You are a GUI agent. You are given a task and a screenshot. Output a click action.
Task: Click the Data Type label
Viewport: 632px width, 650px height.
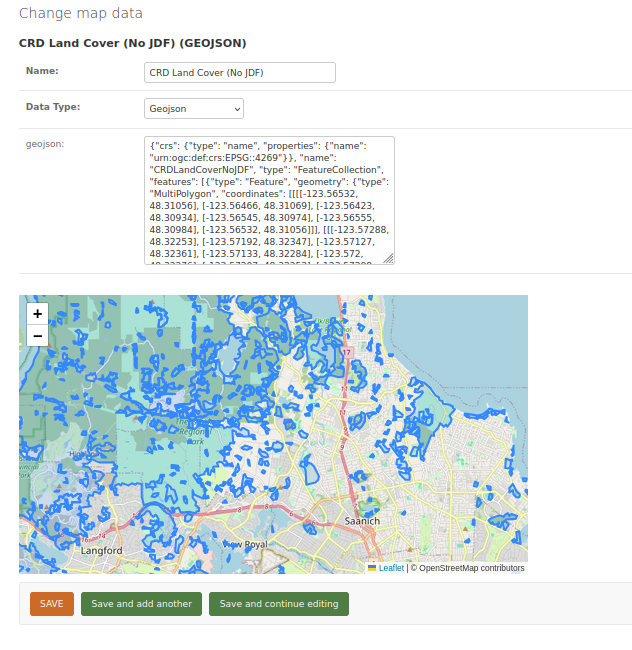53,106
